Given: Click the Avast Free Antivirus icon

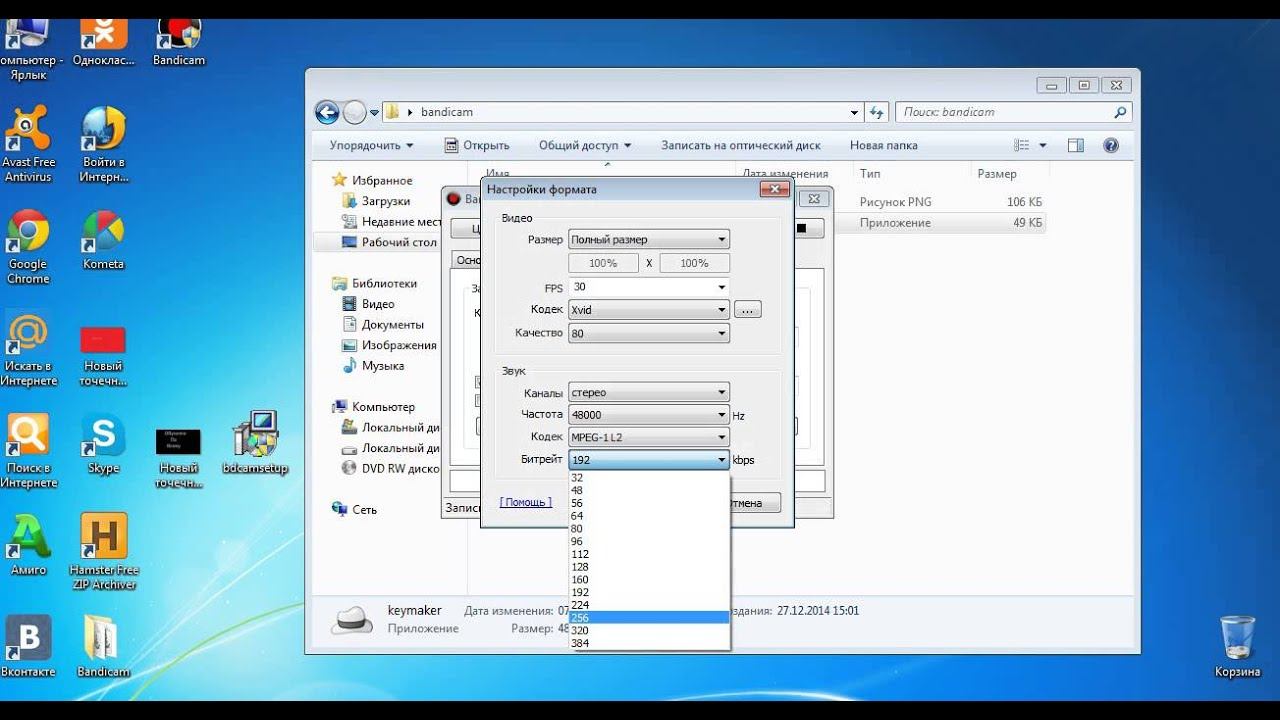Looking at the screenshot, I should click(x=28, y=144).
